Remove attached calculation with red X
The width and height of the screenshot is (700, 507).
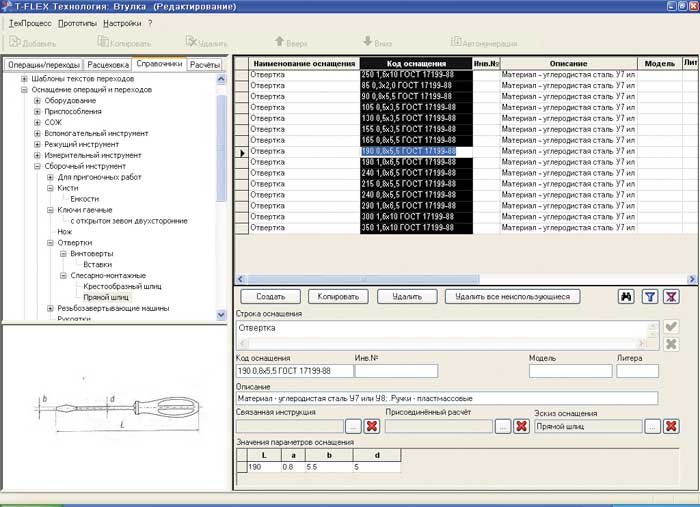pos(521,426)
